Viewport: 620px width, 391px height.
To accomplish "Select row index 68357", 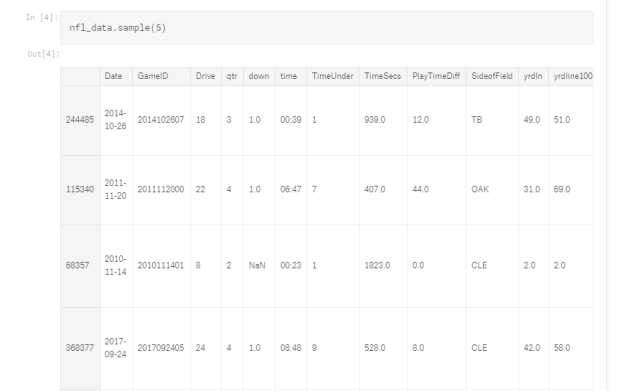I will pos(77,265).
